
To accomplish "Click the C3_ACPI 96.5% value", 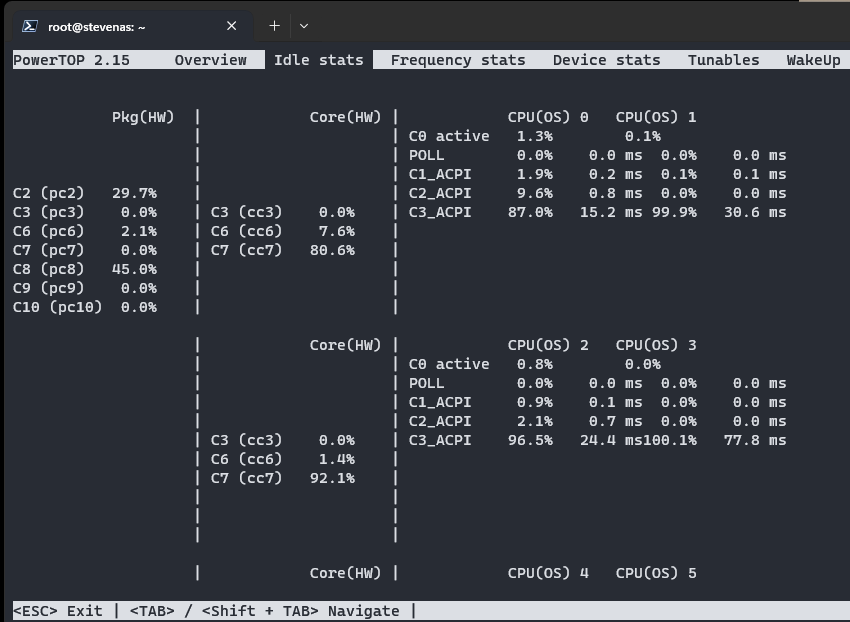I will pos(530,440).
